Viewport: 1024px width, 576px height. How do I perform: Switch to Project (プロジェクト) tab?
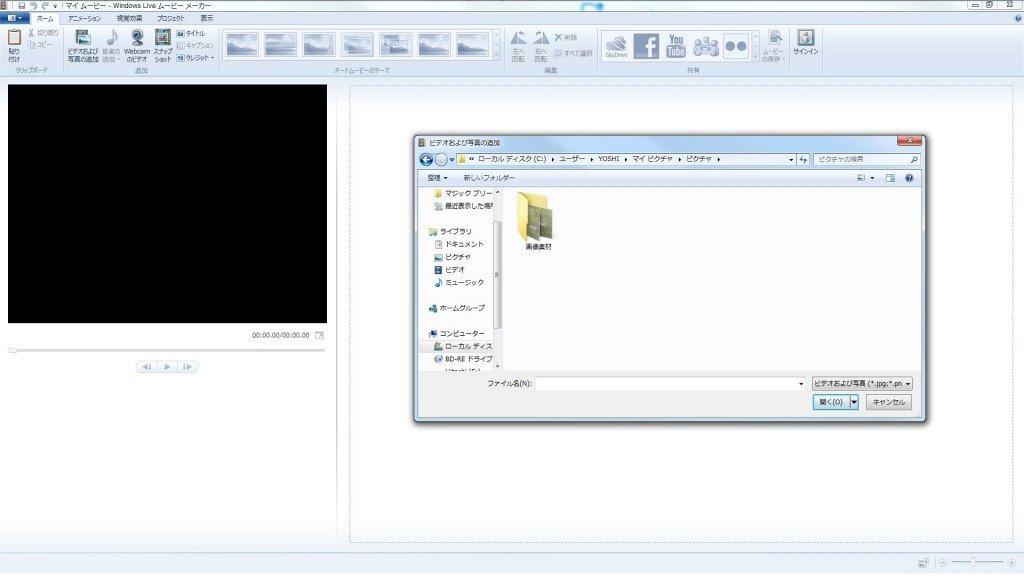click(x=171, y=18)
